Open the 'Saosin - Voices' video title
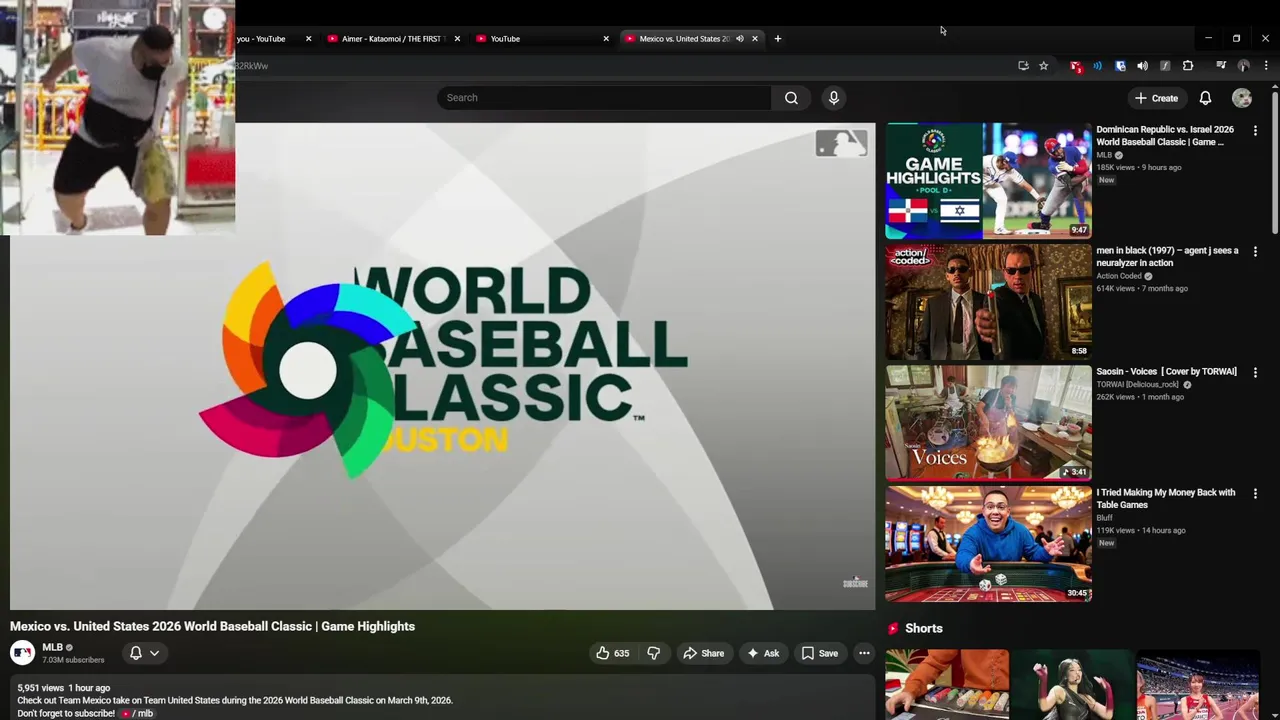 point(1166,372)
